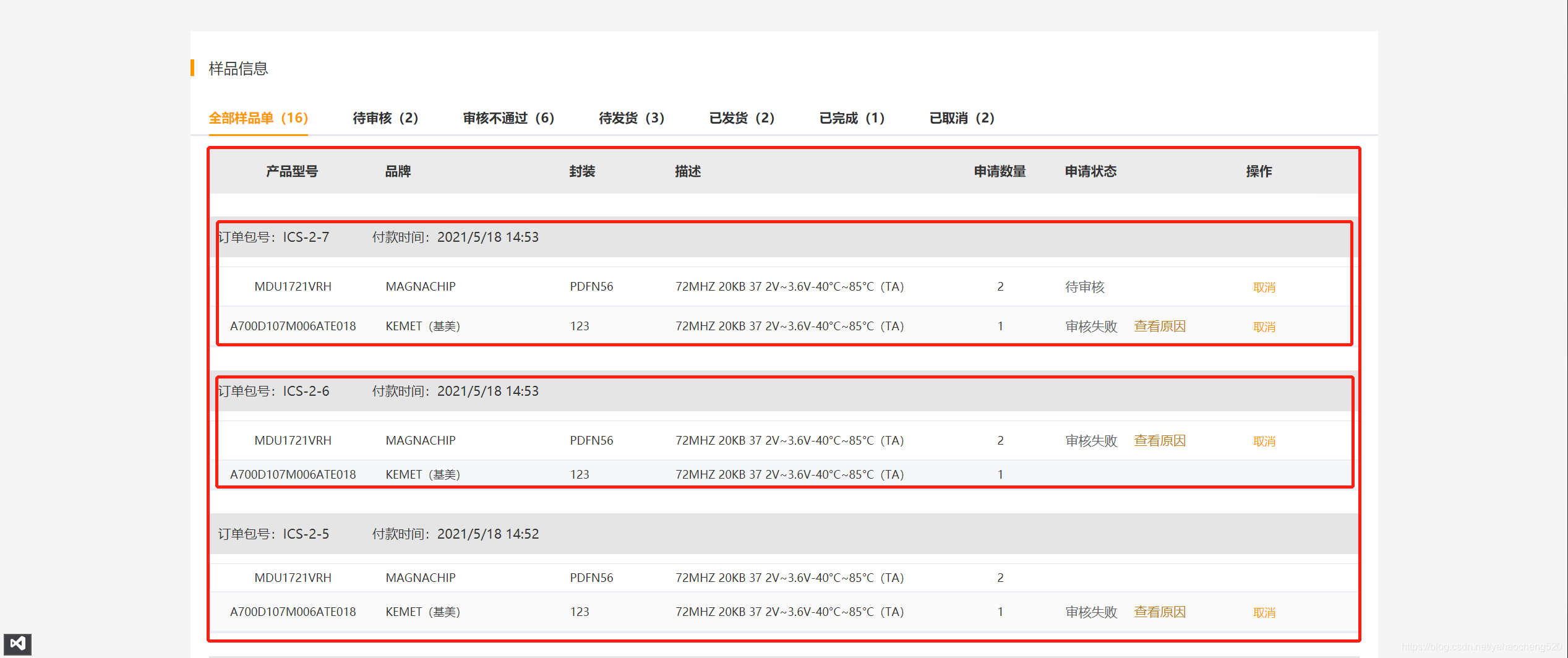The height and width of the screenshot is (658, 1568).
Task: Click the 申请状态 column header
Action: point(1090,171)
